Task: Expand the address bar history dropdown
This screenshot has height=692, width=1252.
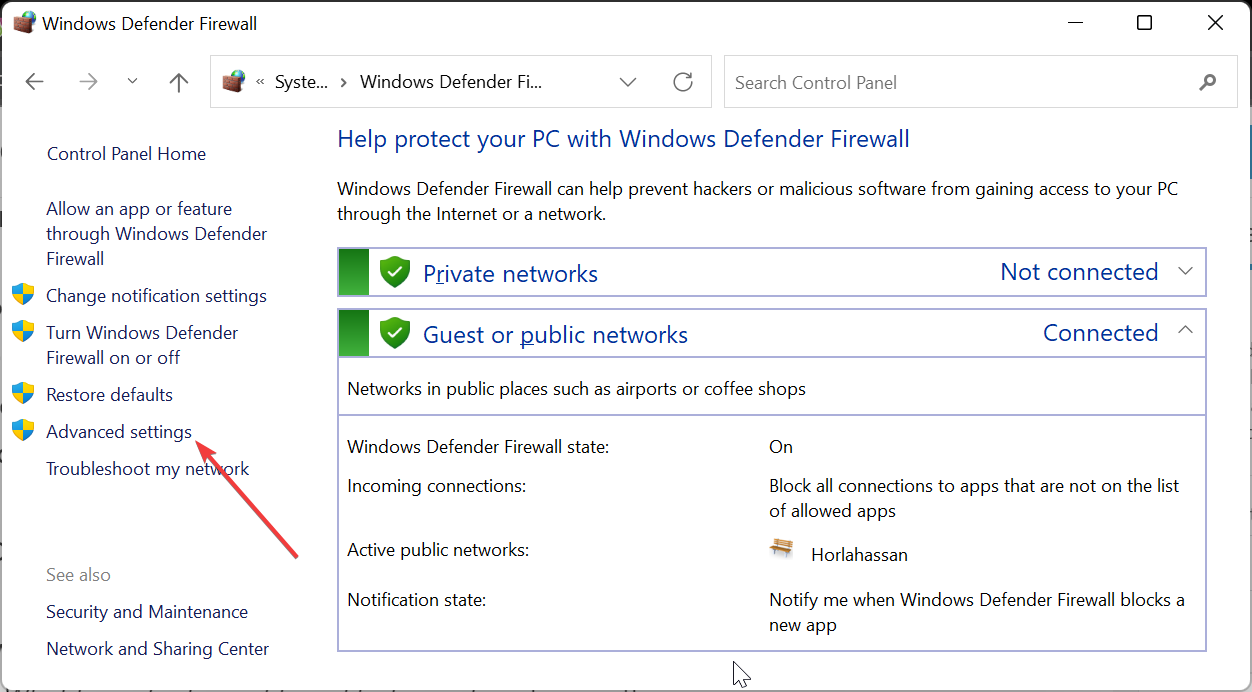Action: coord(628,82)
